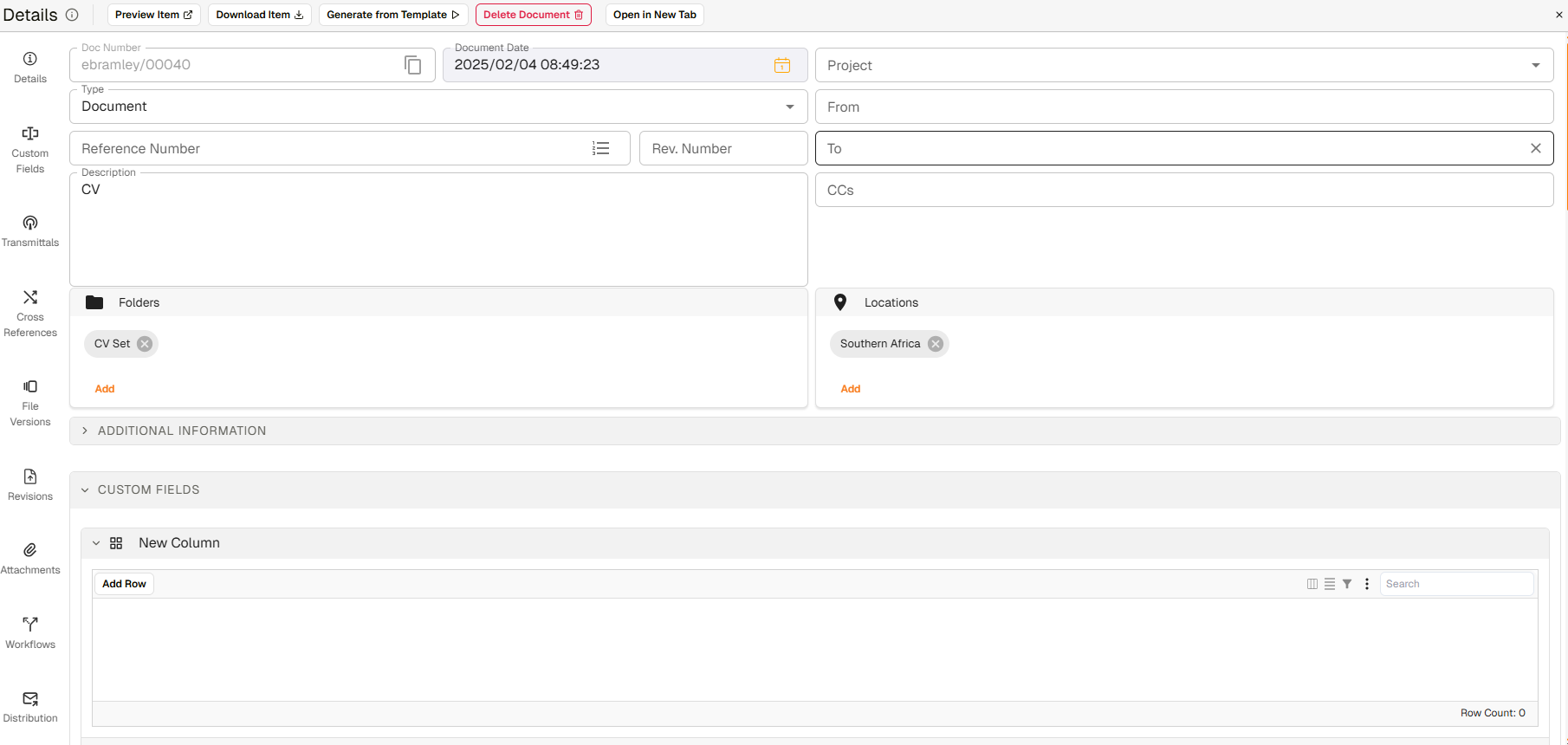Image resolution: width=1568 pixels, height=745 pixels.
Task: Click the Description text area containing CV
Action: (x=438, y=230)
